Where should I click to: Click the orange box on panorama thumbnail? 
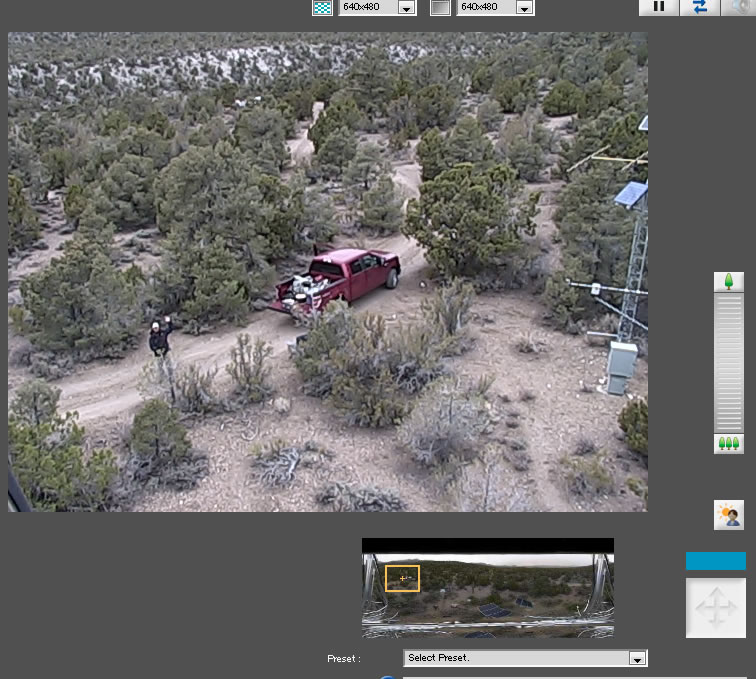[x=402, y=578]
